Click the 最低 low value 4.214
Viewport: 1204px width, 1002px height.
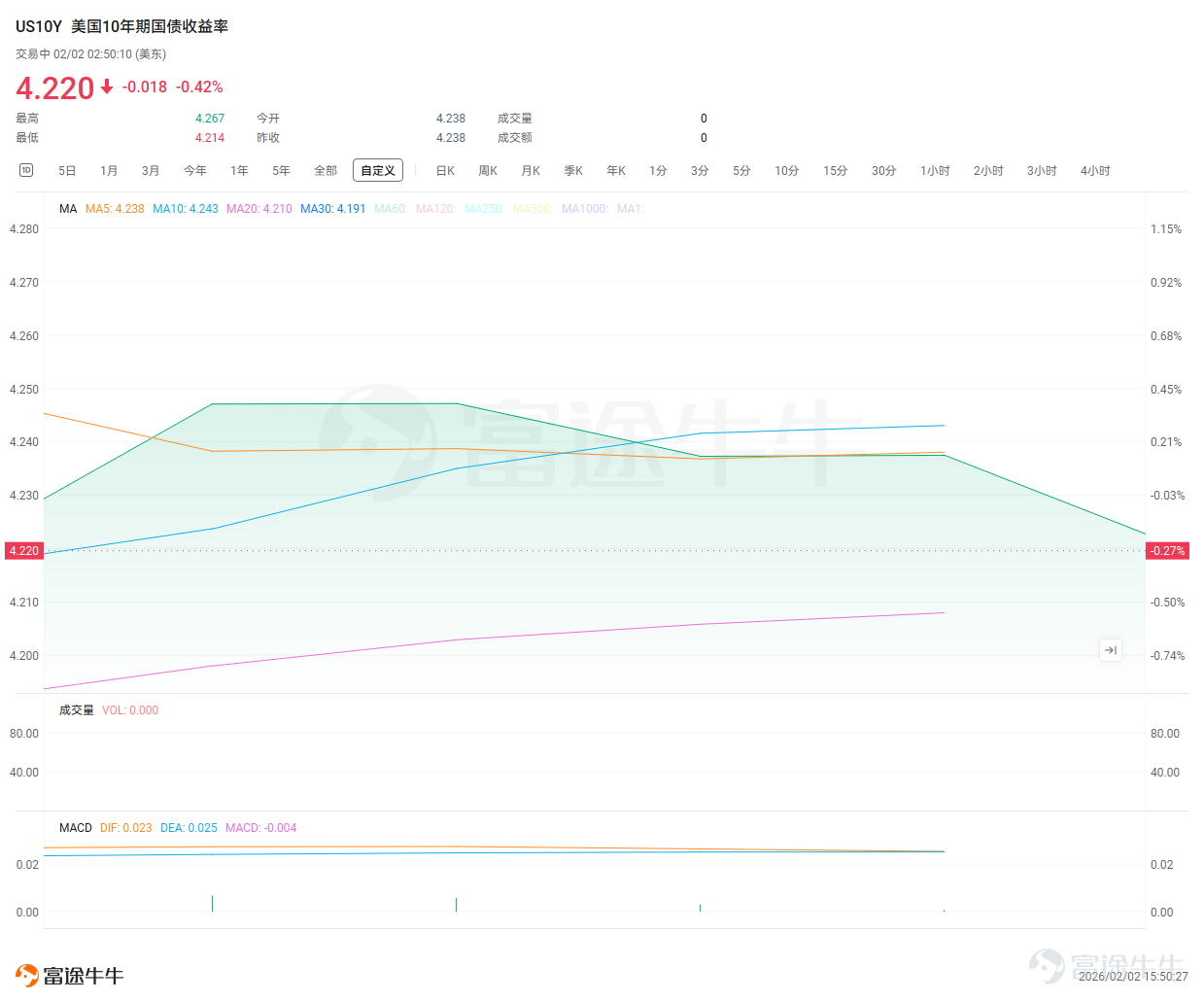(x=210, y=138)
